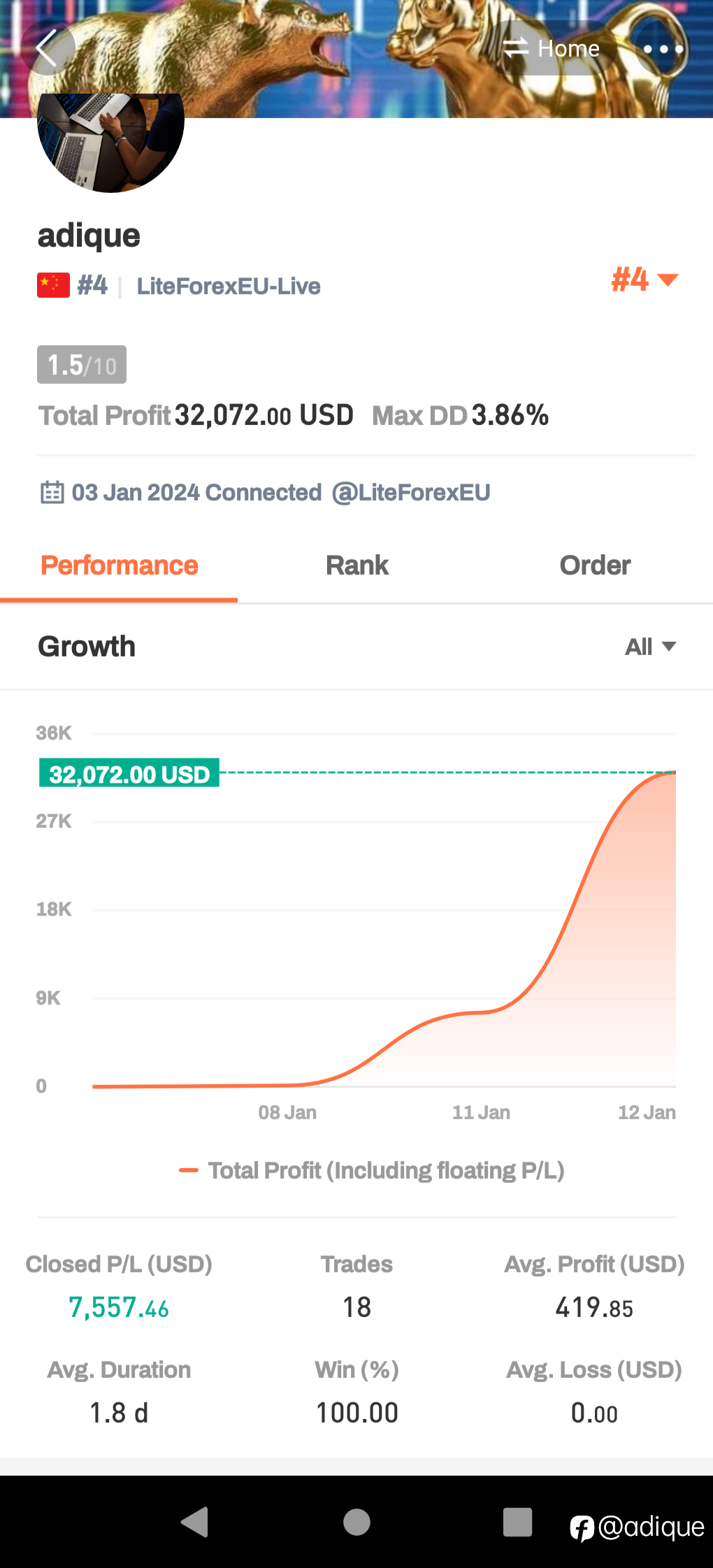Switch to the Performance tab
Image resolution: width=713 pixels, height=1568 pixels.
coord(119,566)
